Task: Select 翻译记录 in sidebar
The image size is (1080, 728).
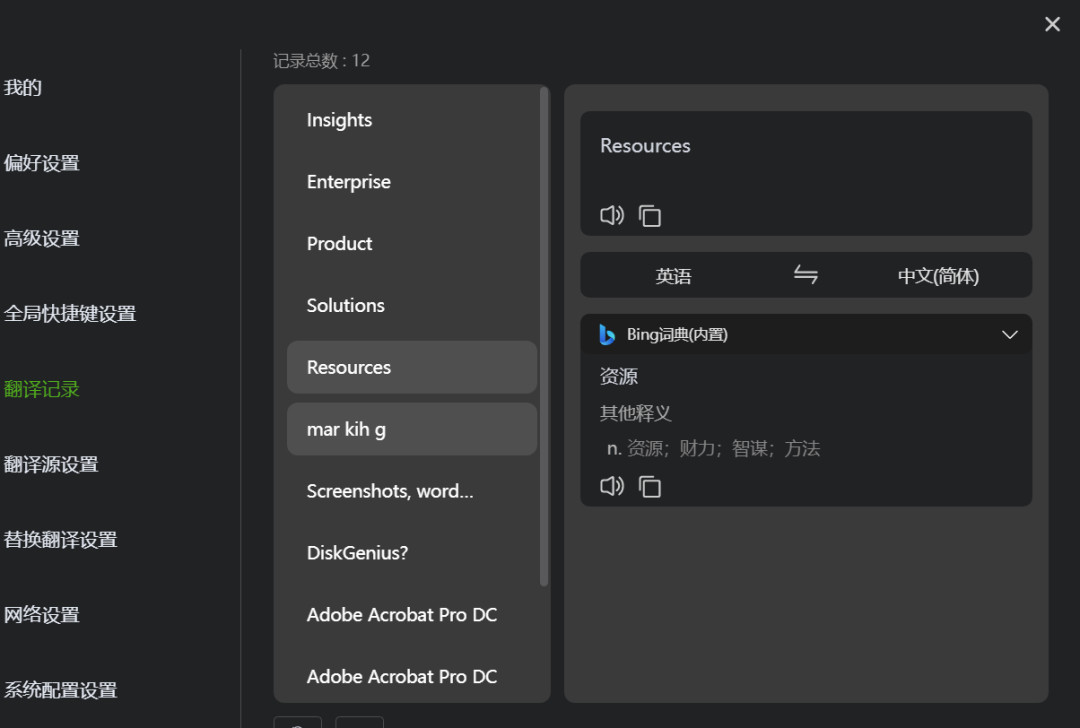Action: [41, 389]
